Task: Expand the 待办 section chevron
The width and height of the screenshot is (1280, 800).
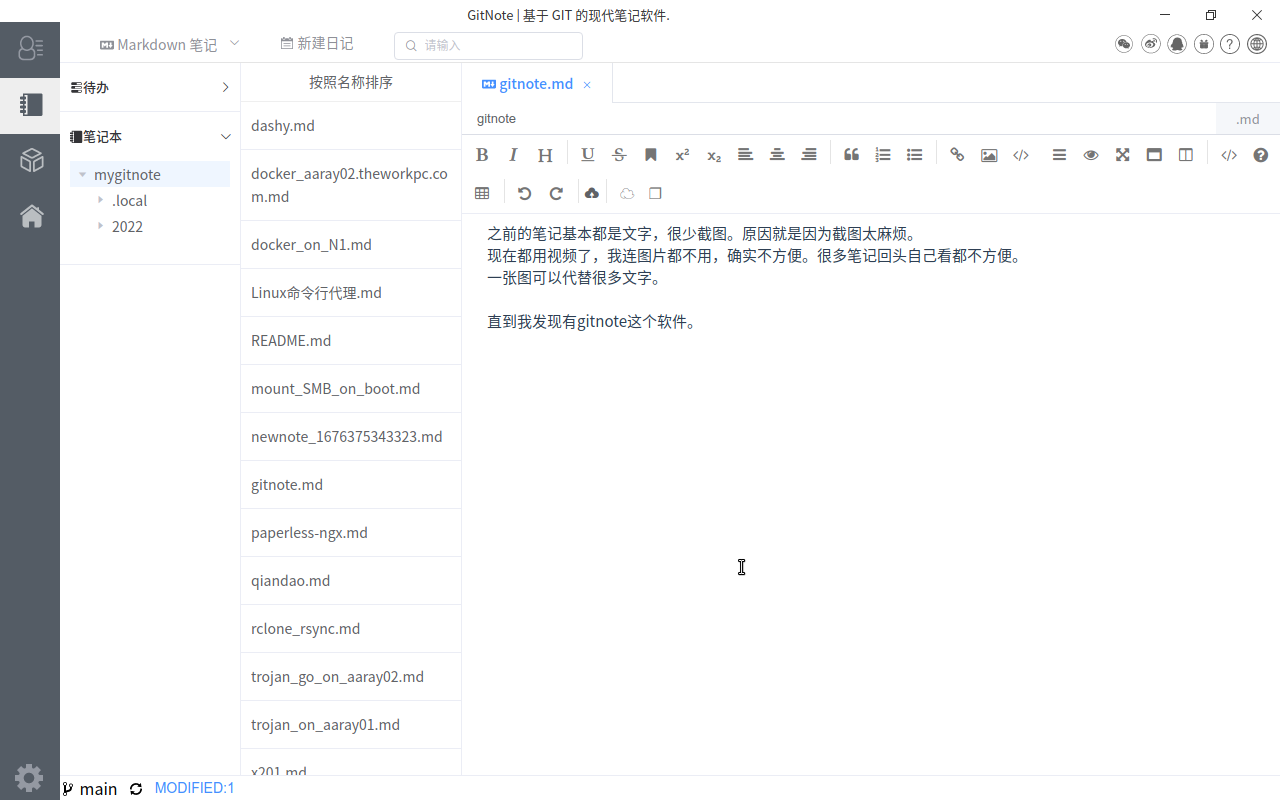Action: (226, 88)
